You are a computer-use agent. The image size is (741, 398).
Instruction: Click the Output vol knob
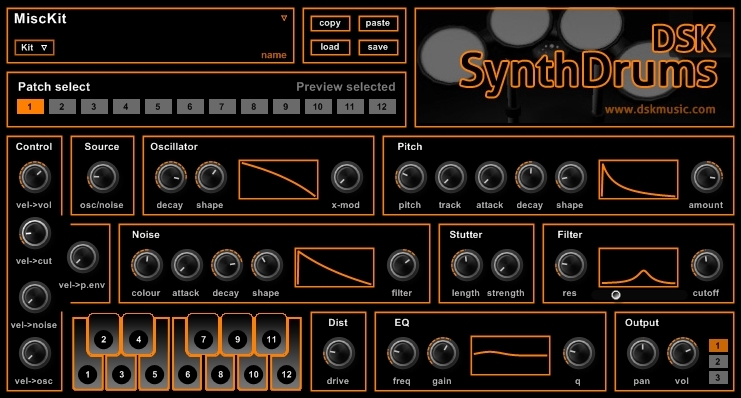tap(682, 353)
